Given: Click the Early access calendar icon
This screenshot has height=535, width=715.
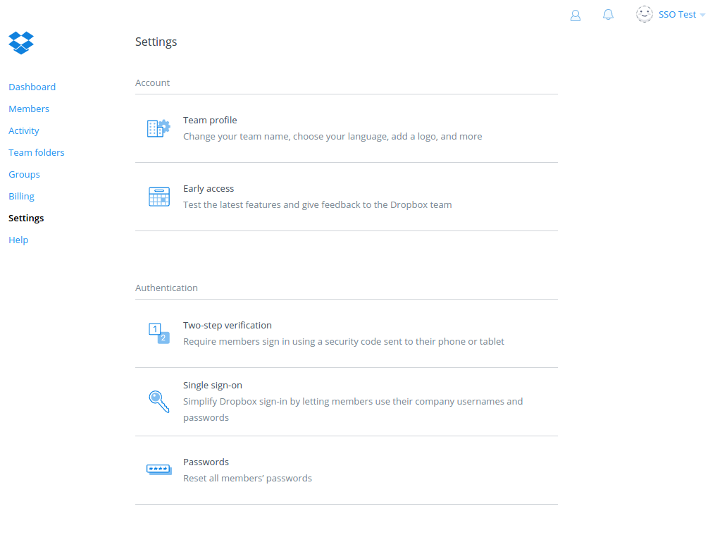Looking at the screenshot, I should [x=159, y=197].
